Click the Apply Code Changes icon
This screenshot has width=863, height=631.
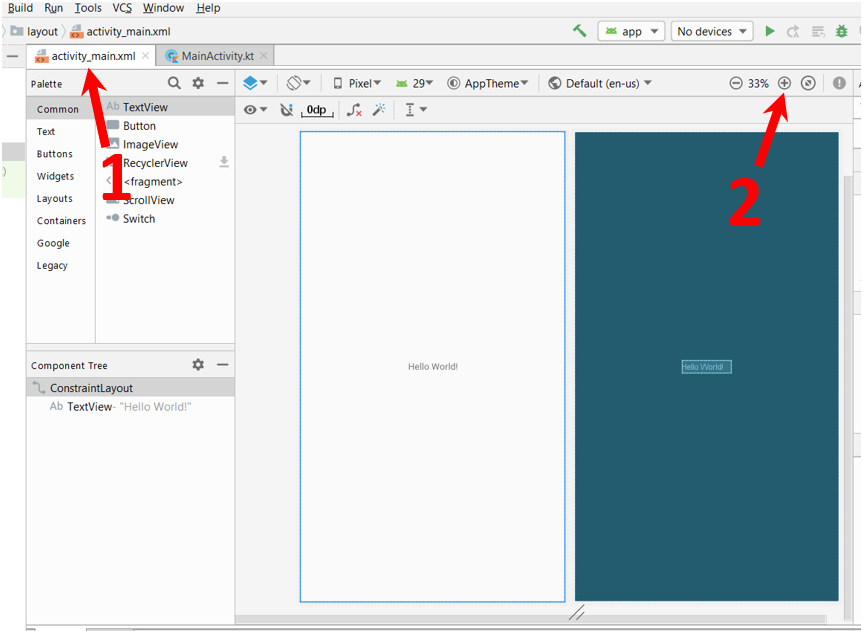pos(818,31)
